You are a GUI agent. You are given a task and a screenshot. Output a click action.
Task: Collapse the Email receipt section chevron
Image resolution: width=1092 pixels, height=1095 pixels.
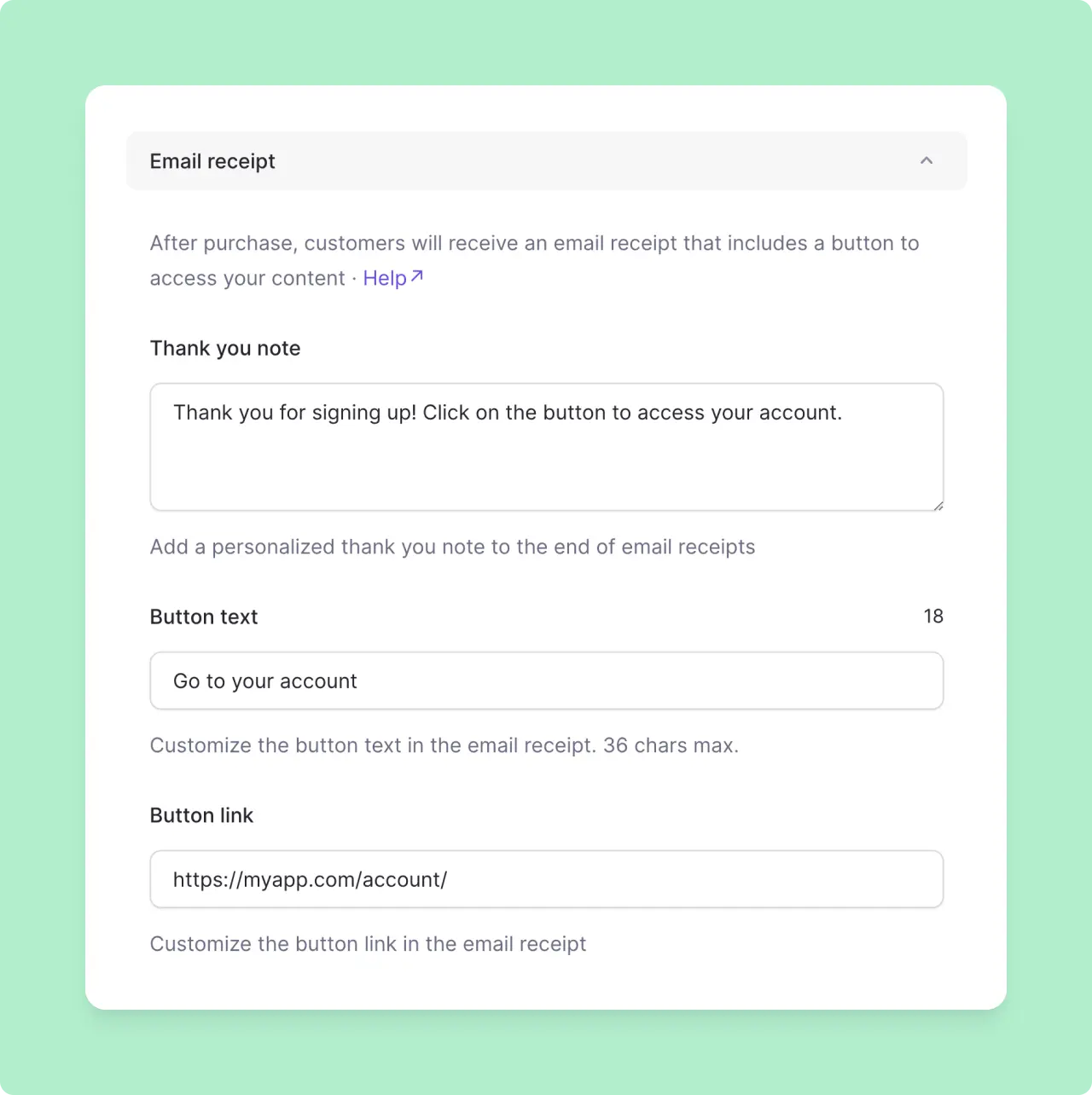click(926, 161)
